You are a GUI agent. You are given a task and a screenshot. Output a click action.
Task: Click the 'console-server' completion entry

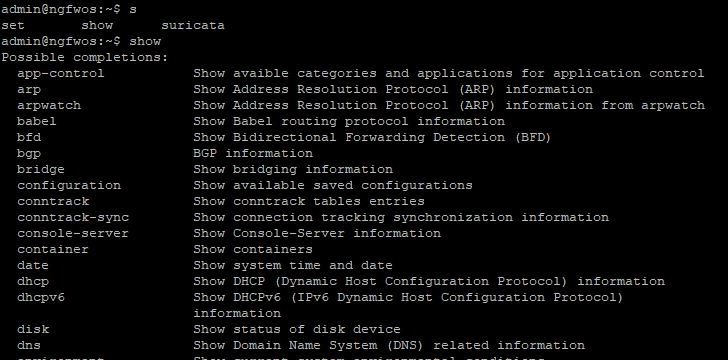(73, 233)
